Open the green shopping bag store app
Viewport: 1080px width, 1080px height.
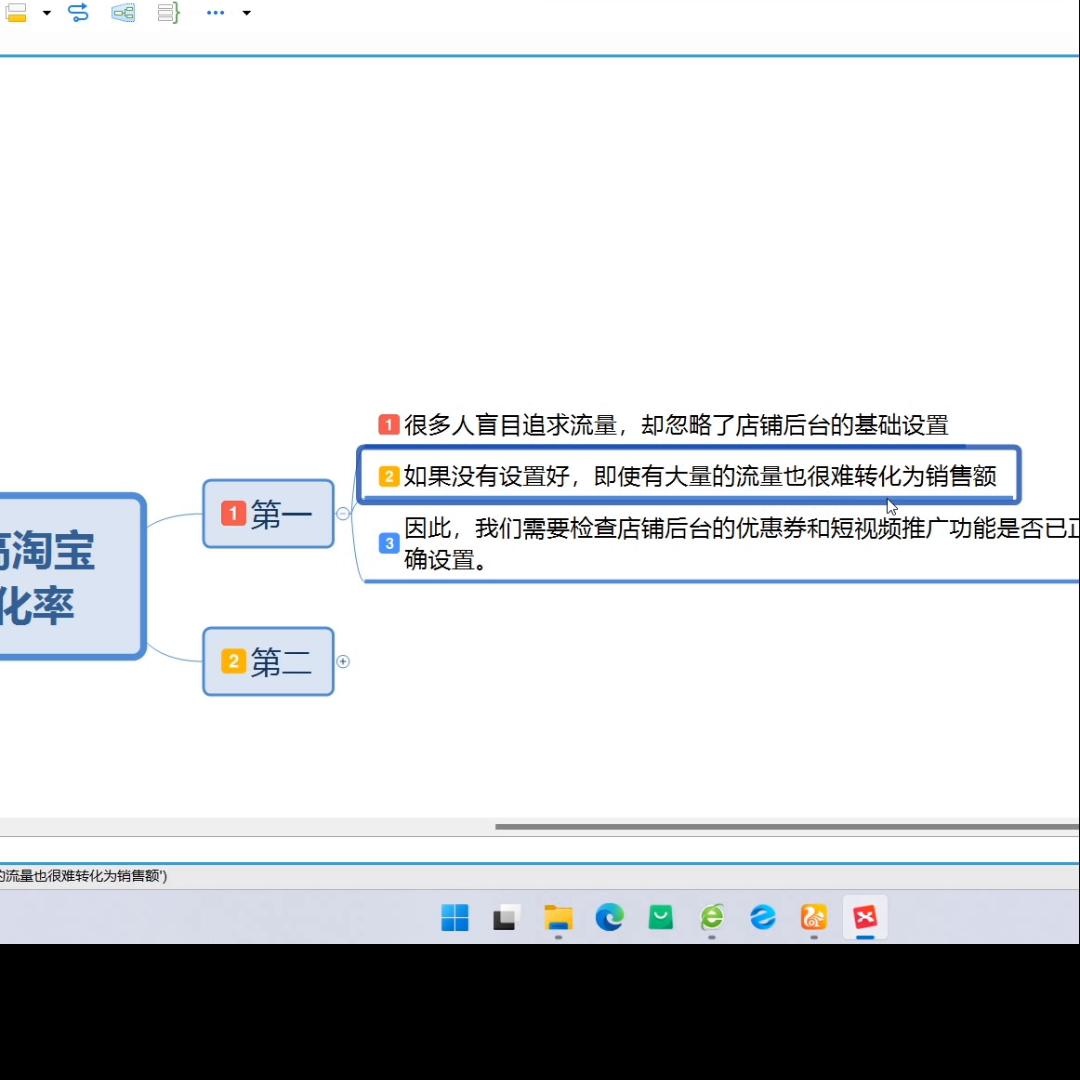point(661,917)
